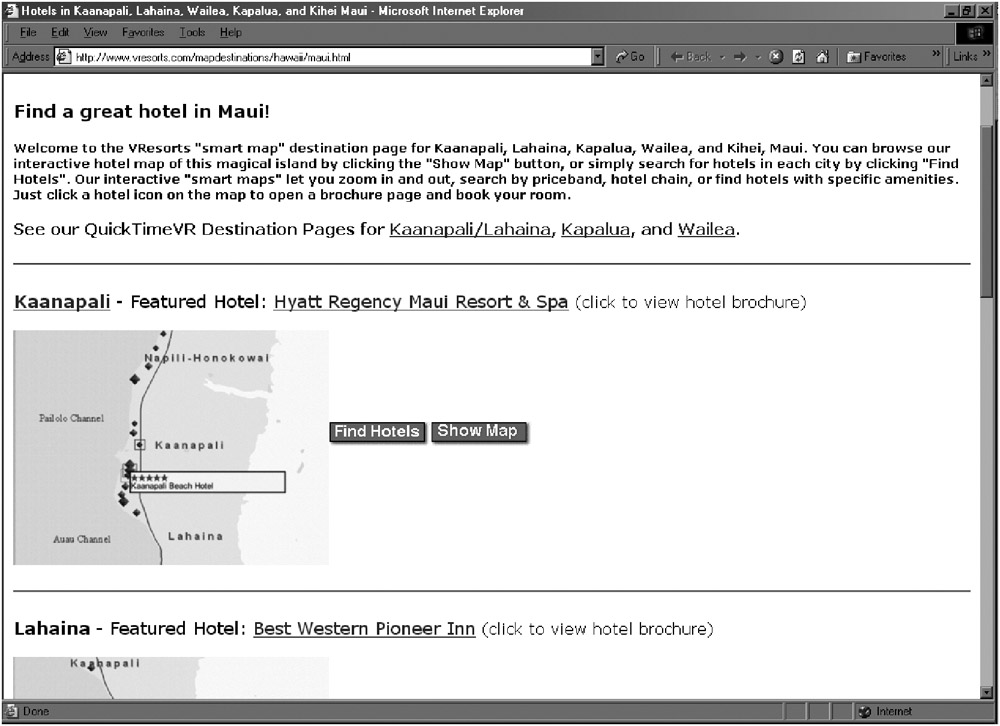Click the Refresh page icon
Image resolution: width=1000 pixels, height=726 pixels.
point(798,57)
